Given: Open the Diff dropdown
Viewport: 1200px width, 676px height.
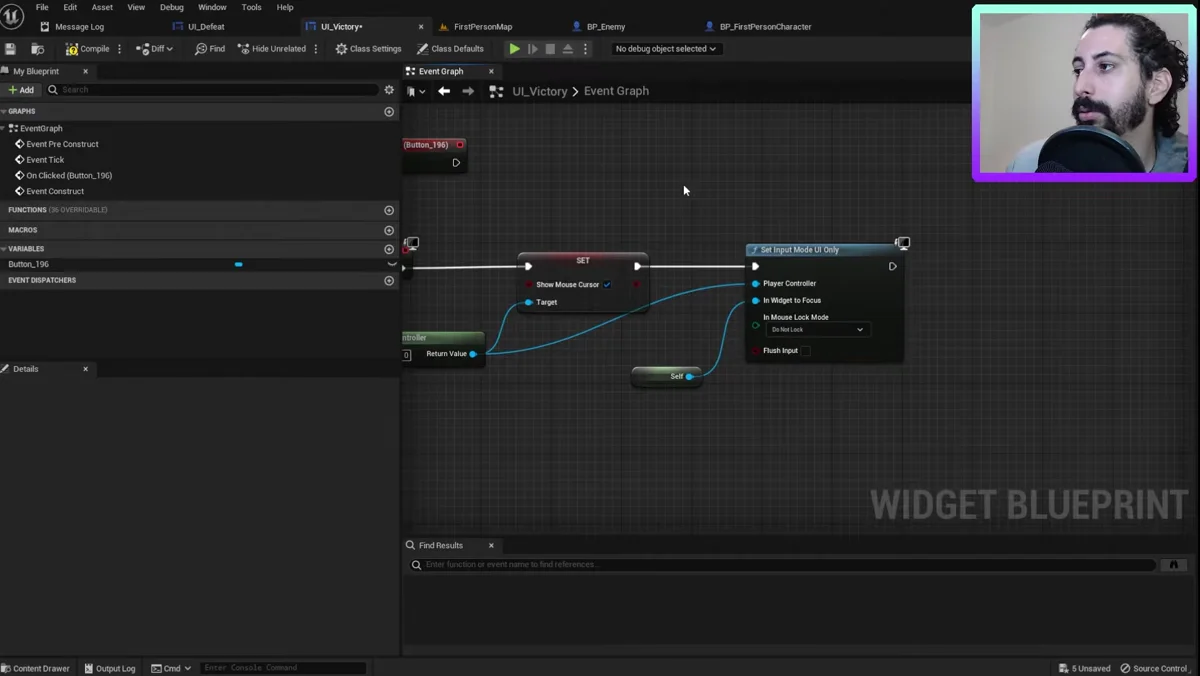Looking at the screenshot, I should (155, 49).
